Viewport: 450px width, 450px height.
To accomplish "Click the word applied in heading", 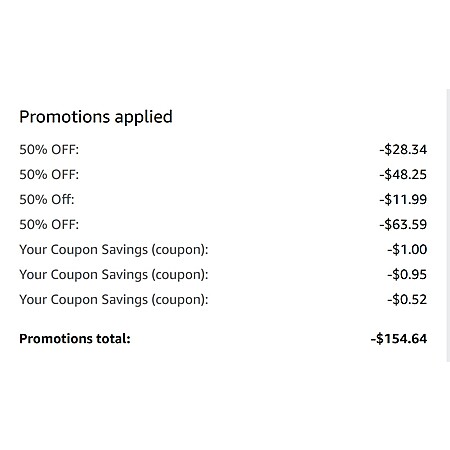I will point(144,118).
